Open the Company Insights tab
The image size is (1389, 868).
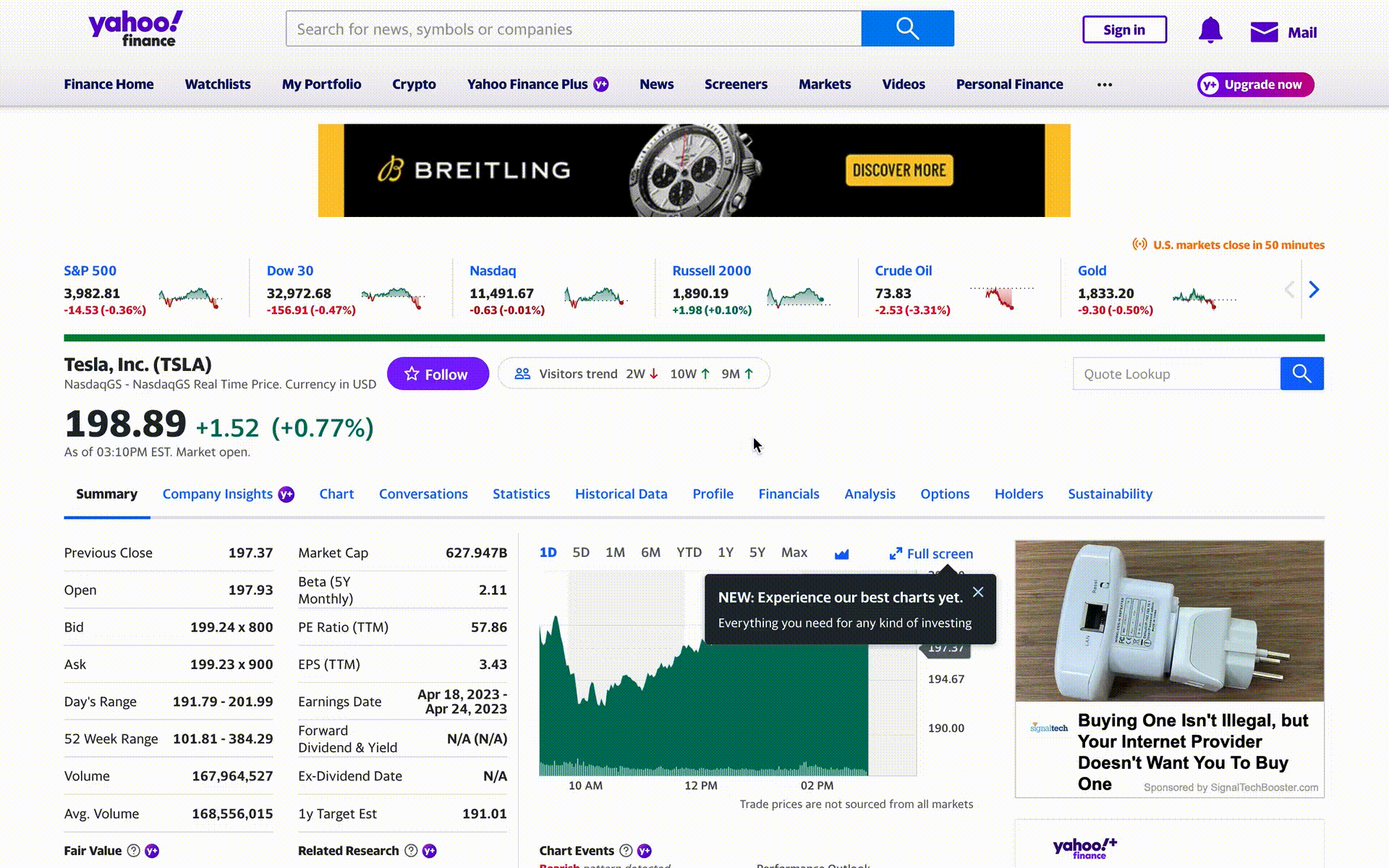coord(218,494)
